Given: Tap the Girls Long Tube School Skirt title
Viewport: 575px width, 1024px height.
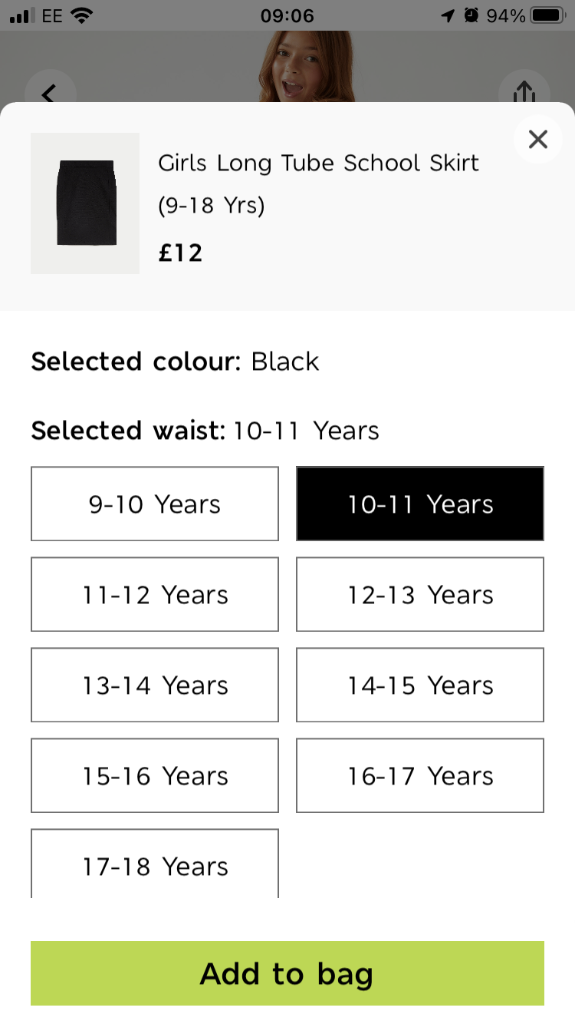Looking at the screenshot, I should pos(318,184).
